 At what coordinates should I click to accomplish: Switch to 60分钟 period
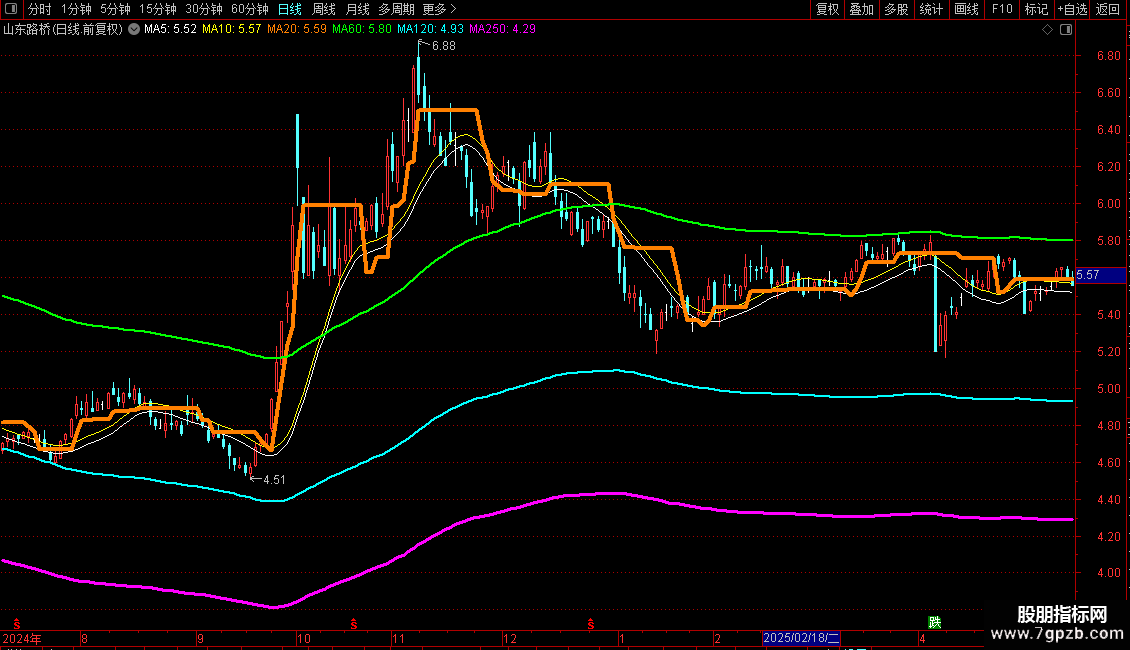(249, 9)
